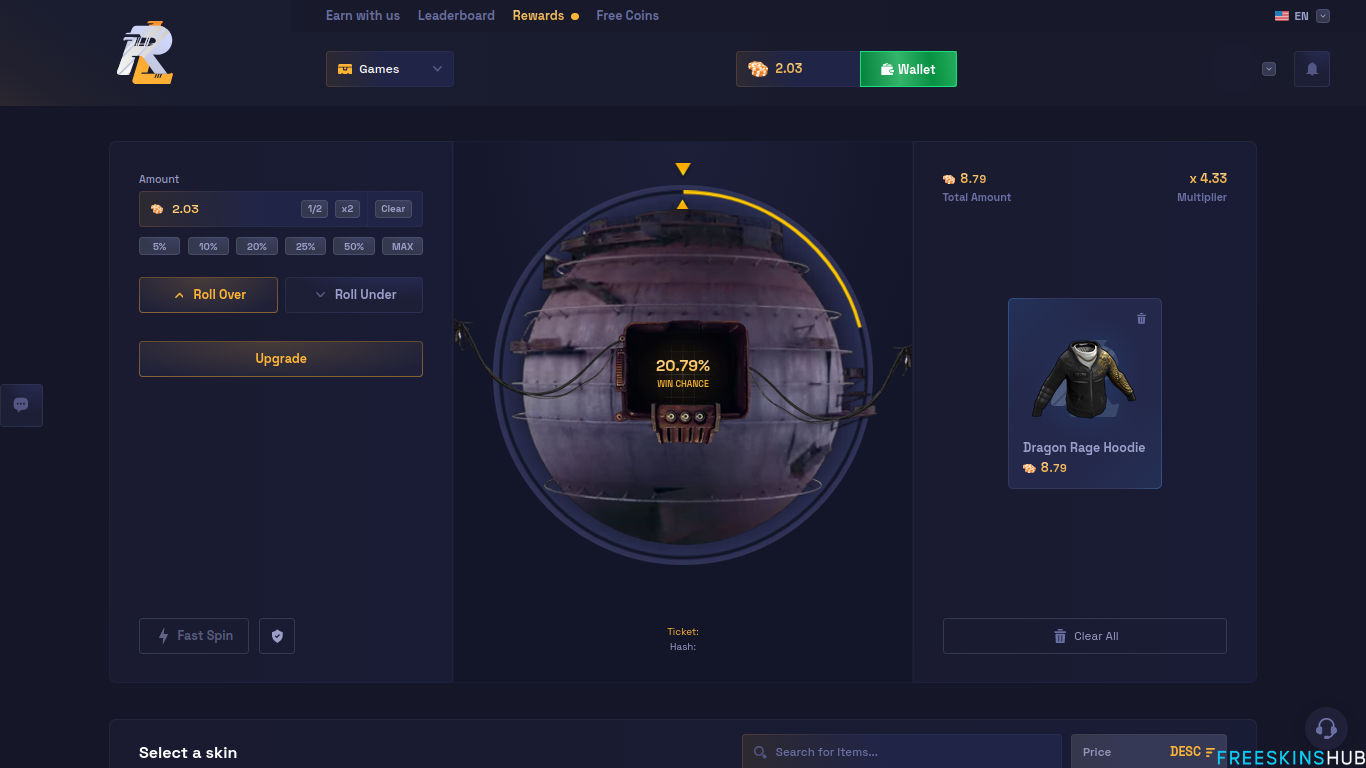Set amount to 50%

coord(354,246)
